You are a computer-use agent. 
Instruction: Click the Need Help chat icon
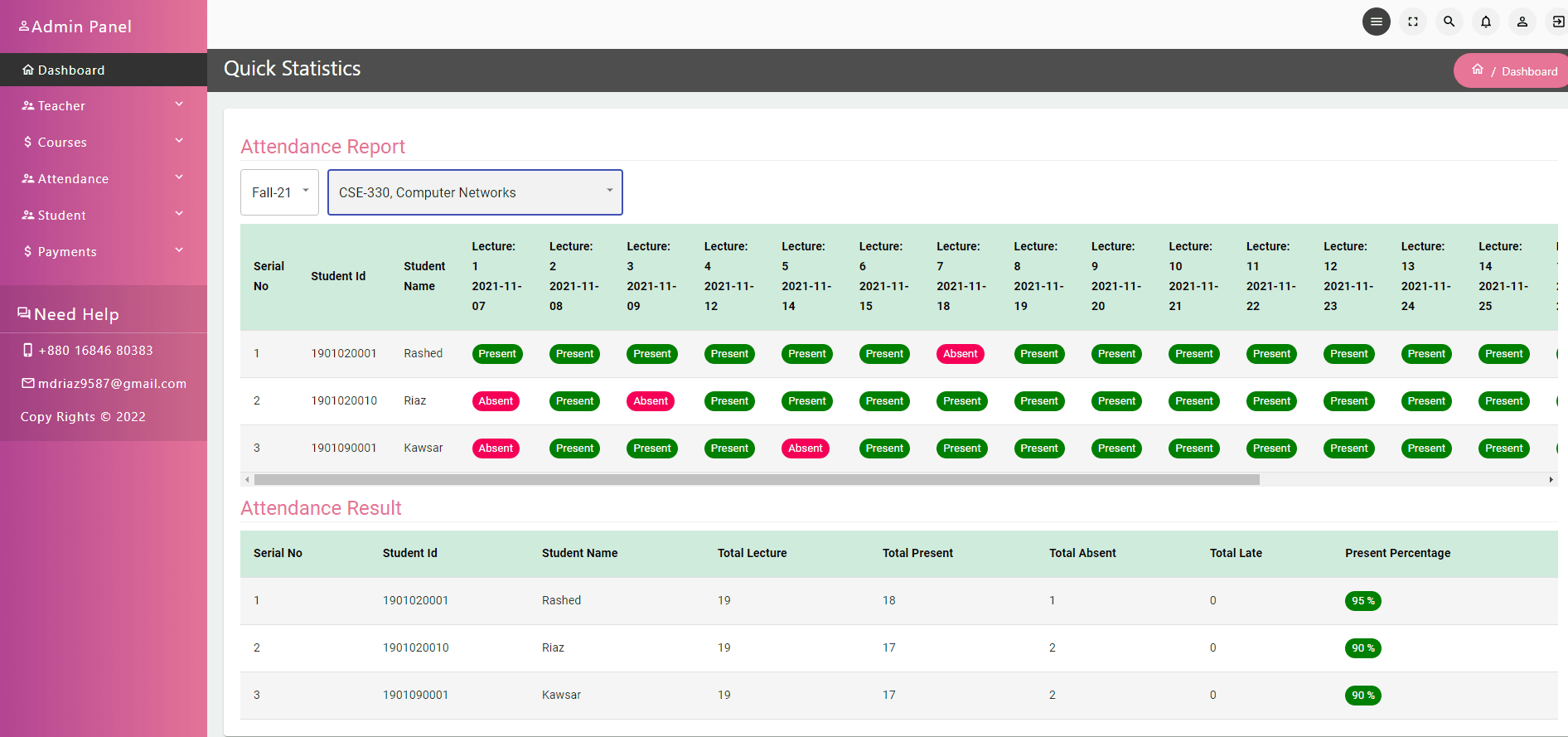[x=24, y=313]
